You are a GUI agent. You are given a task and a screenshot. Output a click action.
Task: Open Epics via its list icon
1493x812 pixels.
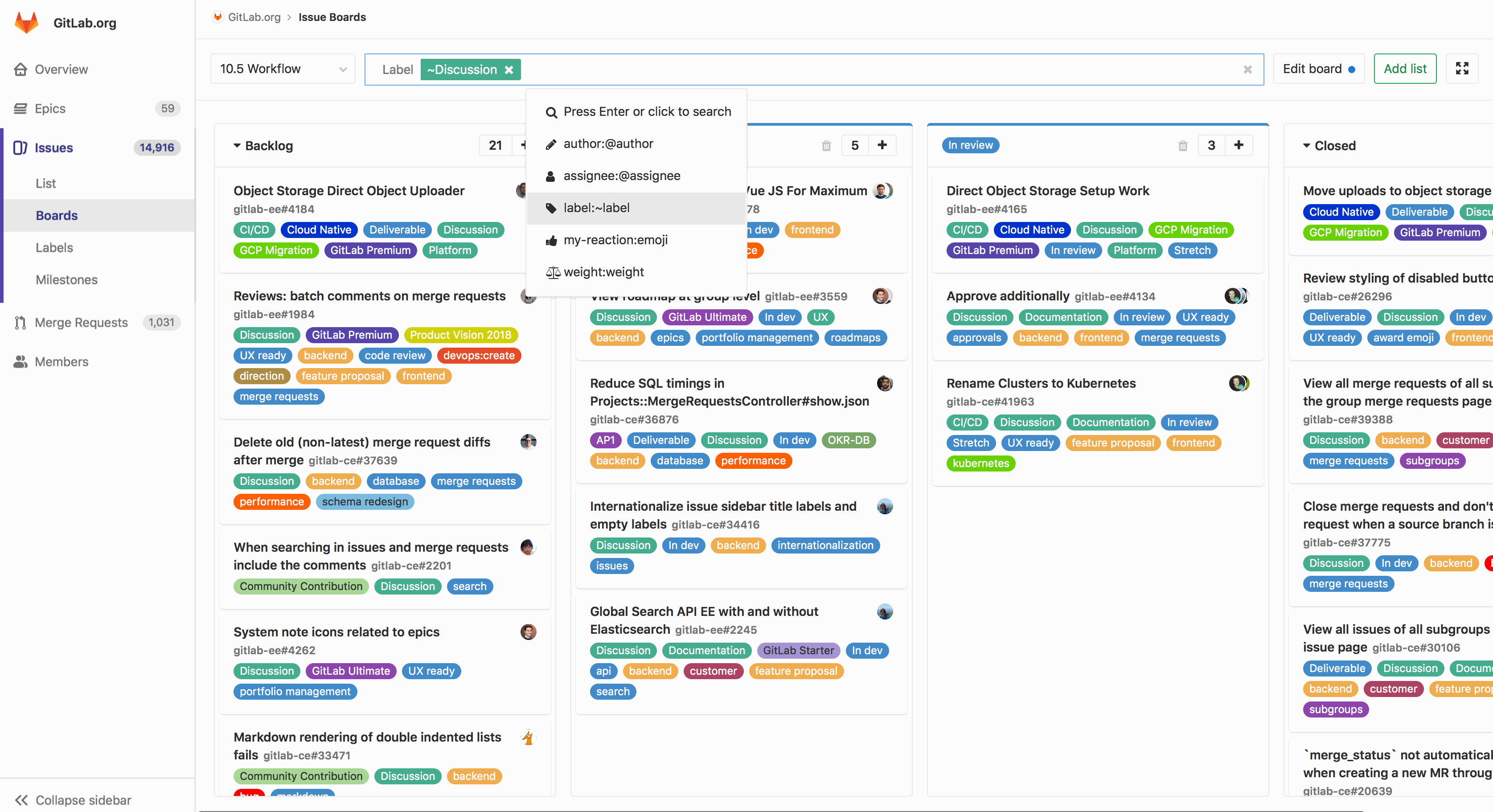pyautogui.click(x=21, y=108)
